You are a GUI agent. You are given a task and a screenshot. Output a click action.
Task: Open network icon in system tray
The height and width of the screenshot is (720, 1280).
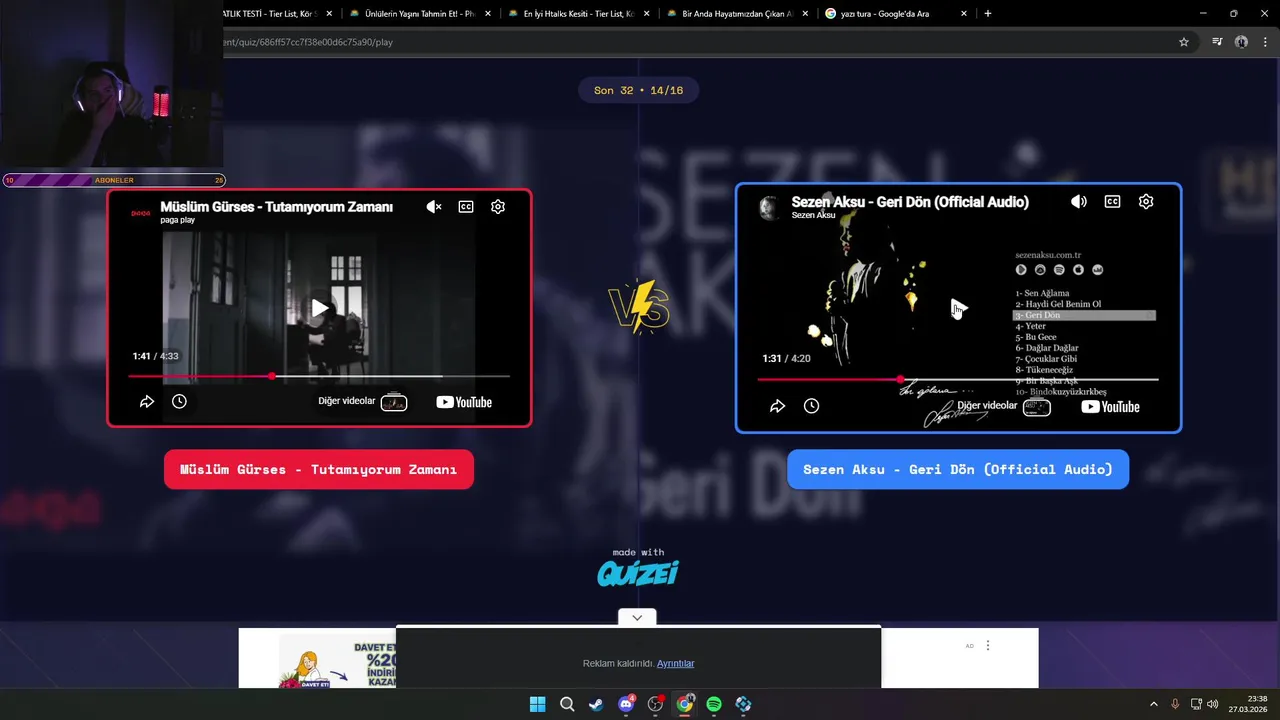point(1196,704)
